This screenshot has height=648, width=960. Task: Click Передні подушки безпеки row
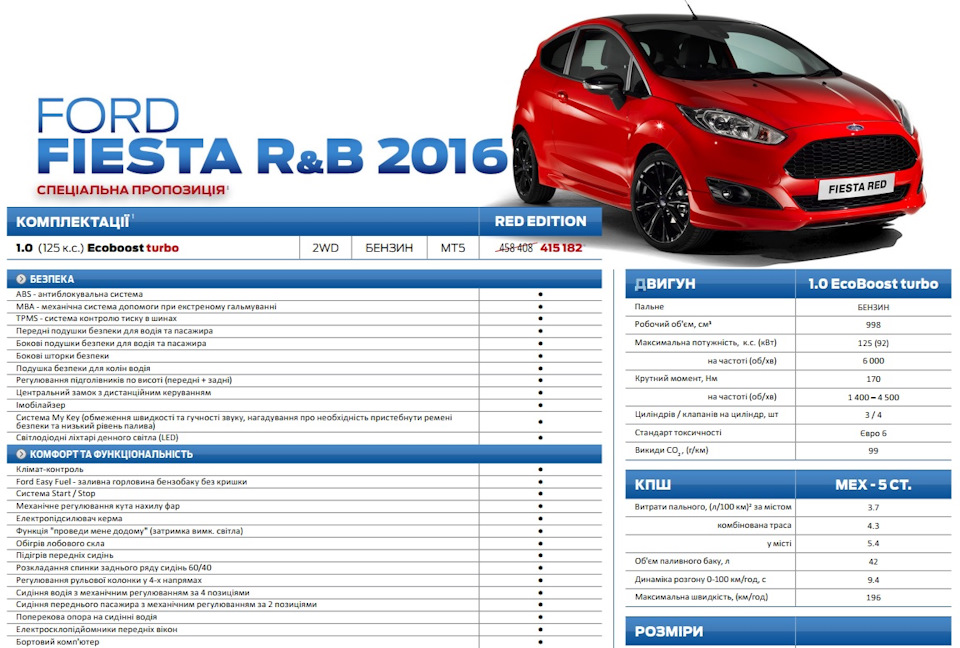[x=304, y=331]
